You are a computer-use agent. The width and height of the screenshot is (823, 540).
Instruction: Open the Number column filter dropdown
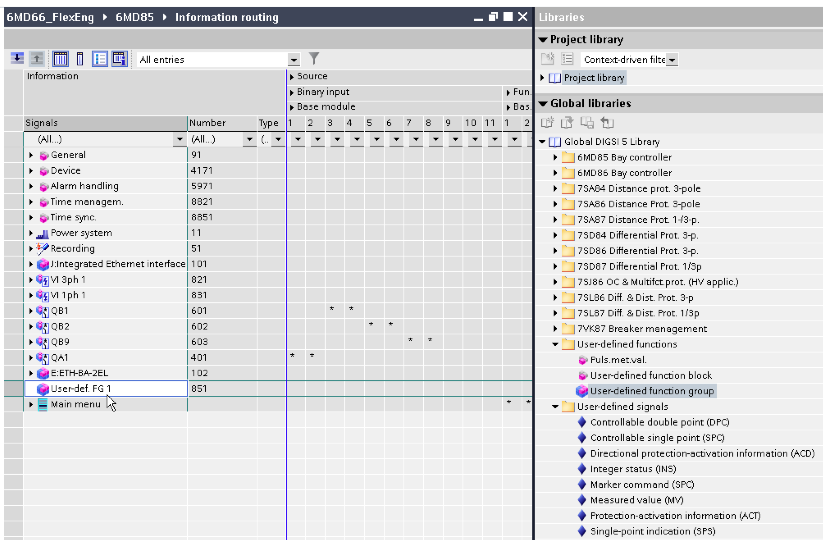tap(249, 140)
